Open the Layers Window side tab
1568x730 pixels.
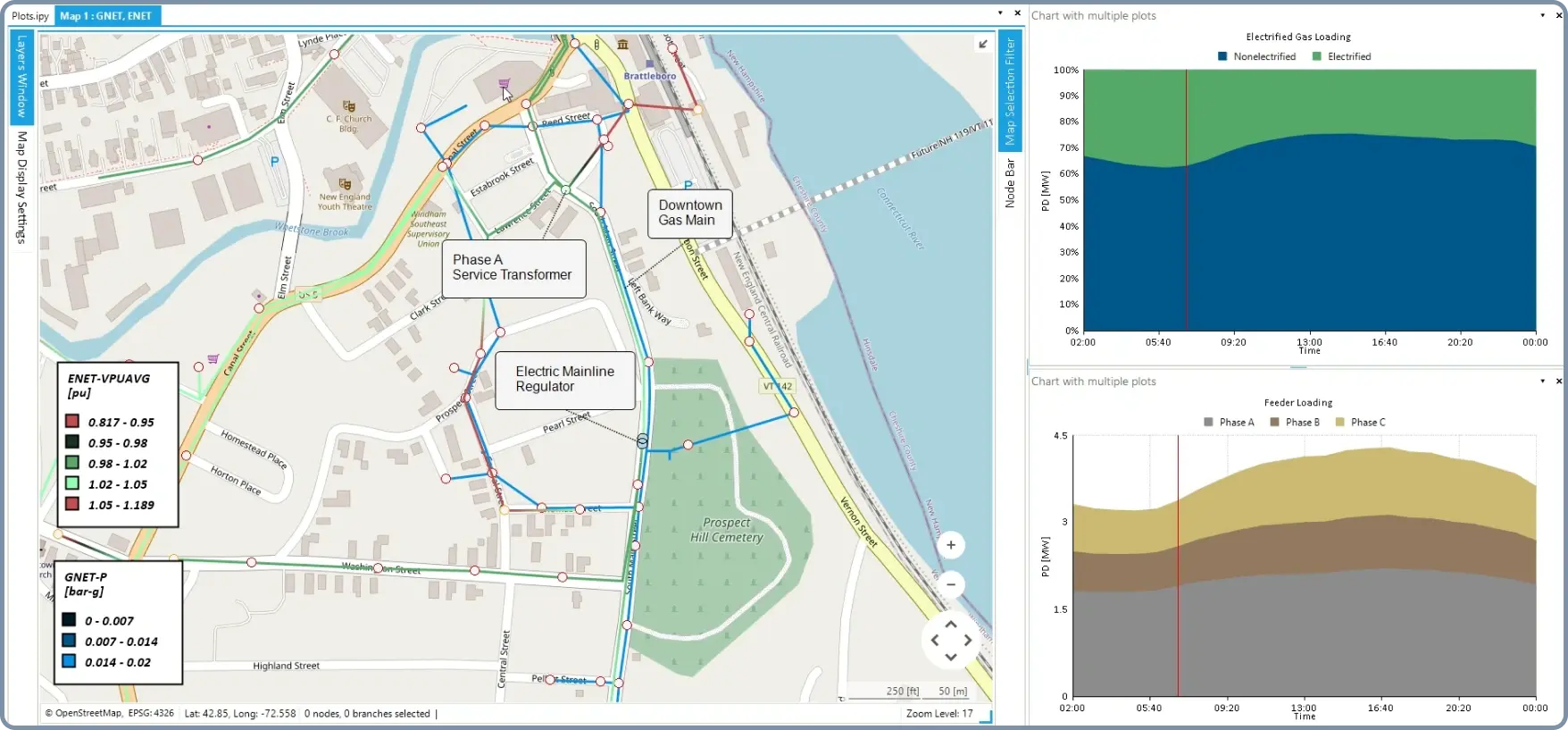[22, 78]
